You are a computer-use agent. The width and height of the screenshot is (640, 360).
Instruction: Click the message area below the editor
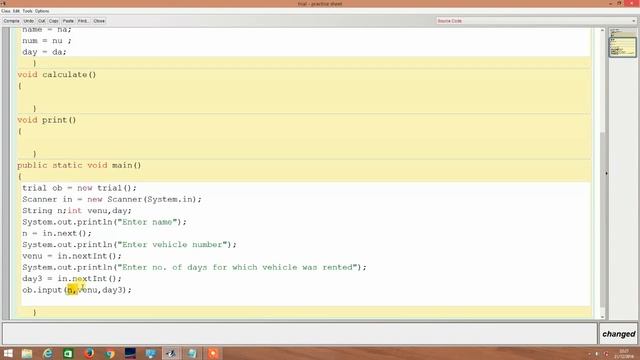[300, 333]
